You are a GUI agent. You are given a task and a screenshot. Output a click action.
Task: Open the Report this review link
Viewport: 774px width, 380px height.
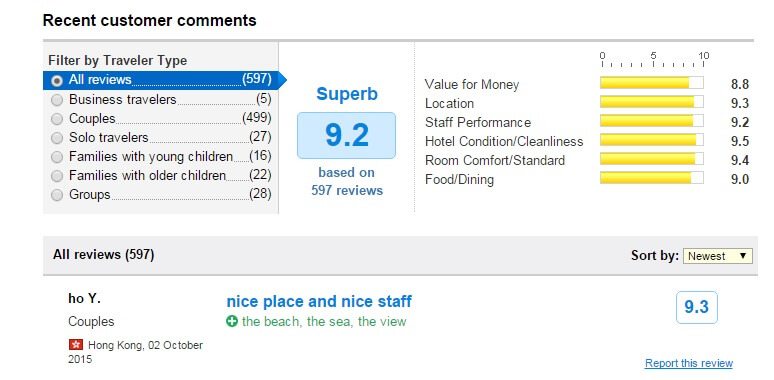point(689,363)
